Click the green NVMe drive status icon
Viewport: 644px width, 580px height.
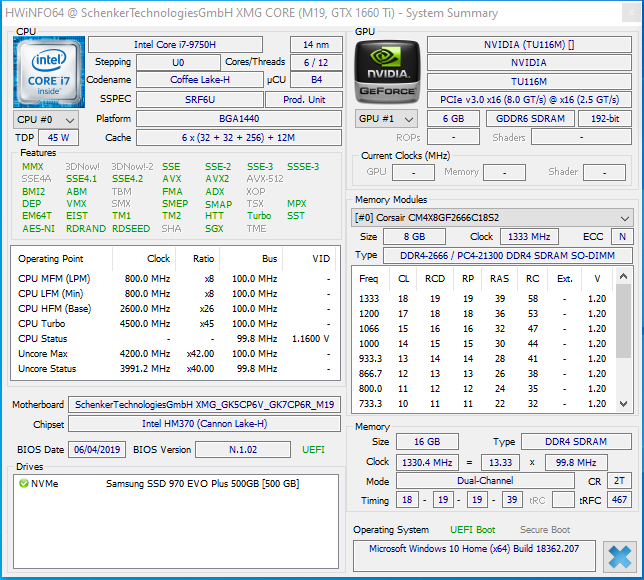[x=23, y=483]
